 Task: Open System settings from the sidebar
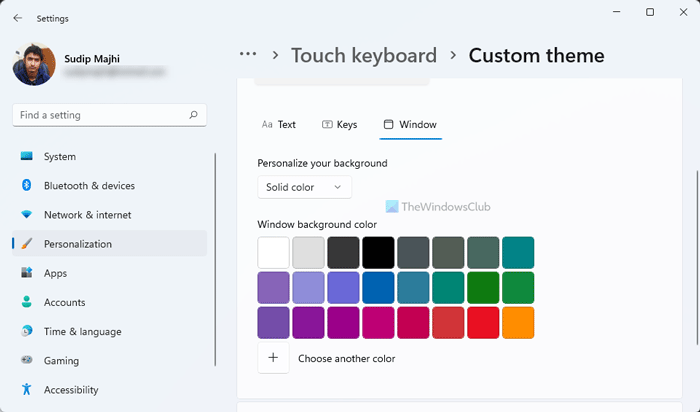pos(59,157)
